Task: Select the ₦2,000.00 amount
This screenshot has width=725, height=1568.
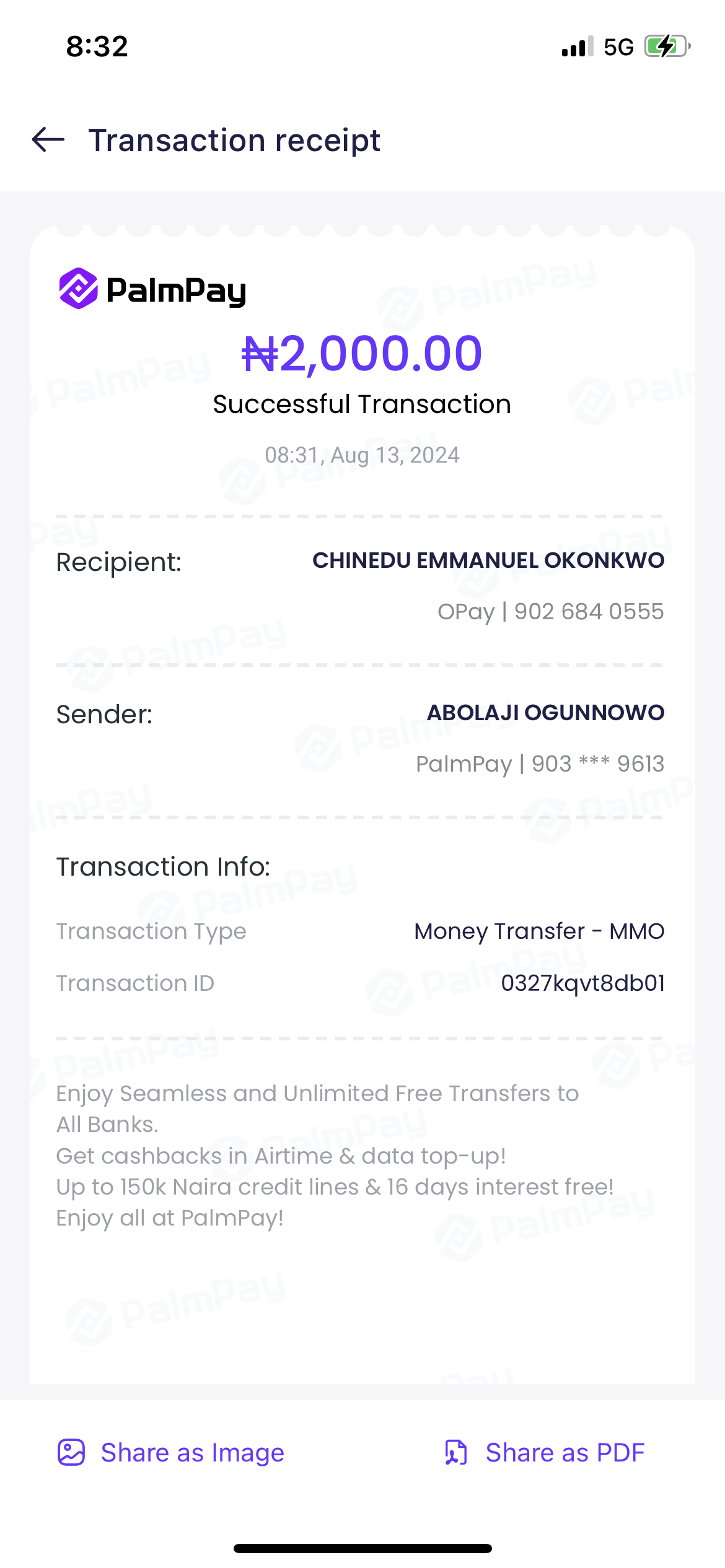Action: click(362, 354)
